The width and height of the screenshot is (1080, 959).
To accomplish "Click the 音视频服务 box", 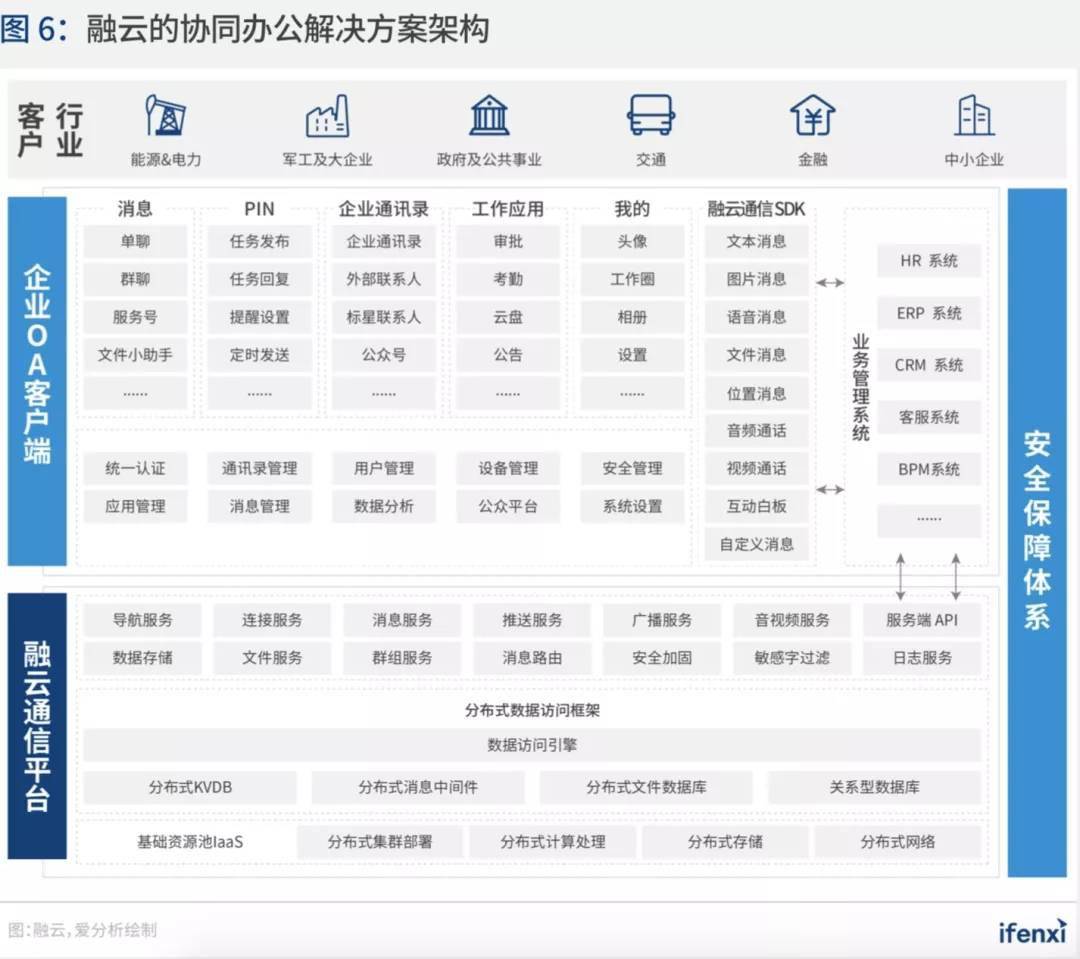I will coord(792,620).
